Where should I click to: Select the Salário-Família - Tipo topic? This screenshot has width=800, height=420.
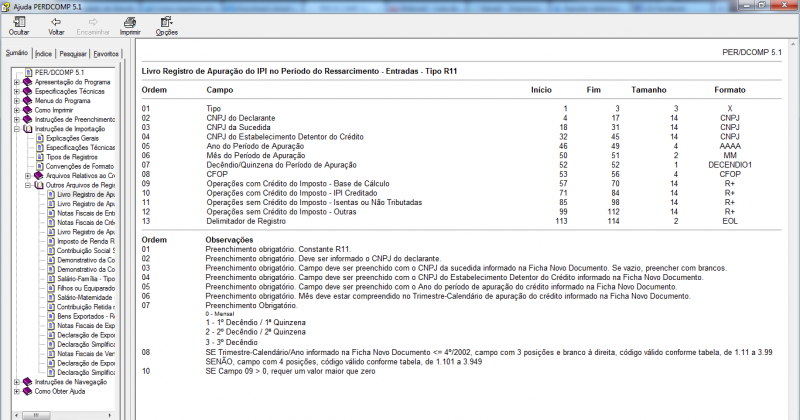click(86, 279)
